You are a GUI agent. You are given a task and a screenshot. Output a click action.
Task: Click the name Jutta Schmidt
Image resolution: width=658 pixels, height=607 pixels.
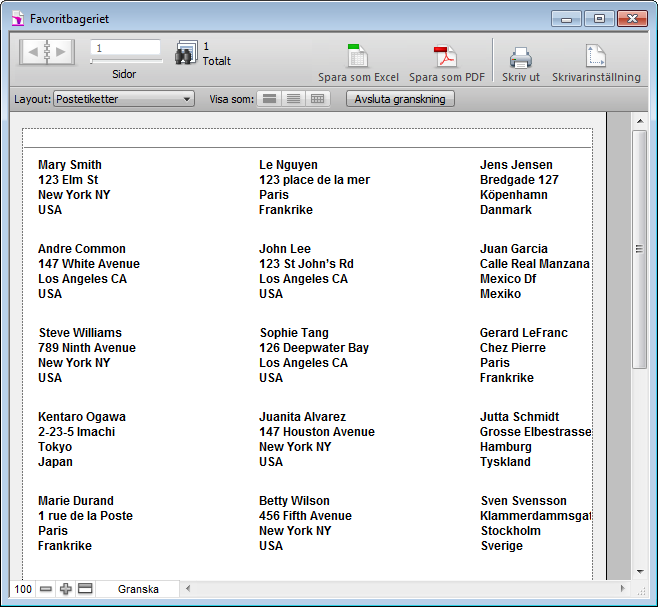coord(520,416)
